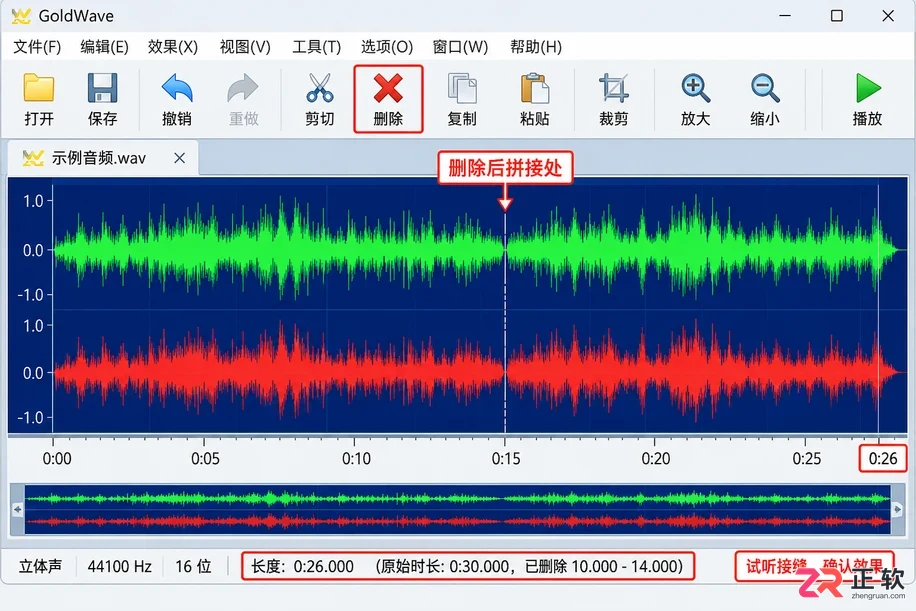Open the 文件(F) menu

click(x=37, y=47)
